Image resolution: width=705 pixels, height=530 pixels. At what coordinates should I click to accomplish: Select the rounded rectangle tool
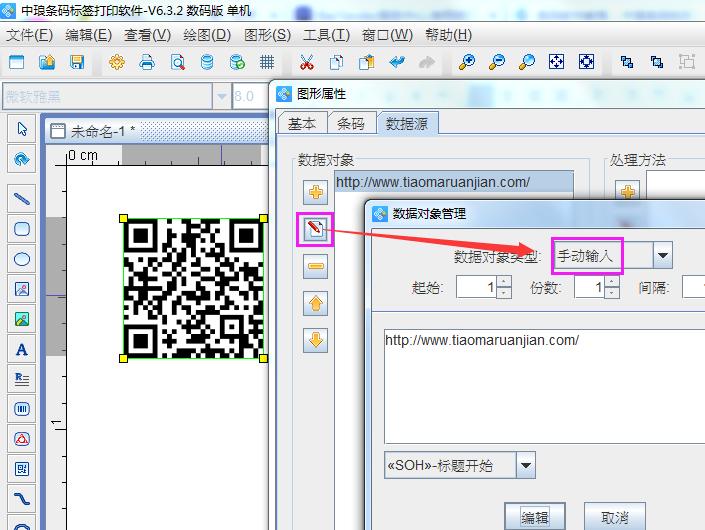point(22,229)
